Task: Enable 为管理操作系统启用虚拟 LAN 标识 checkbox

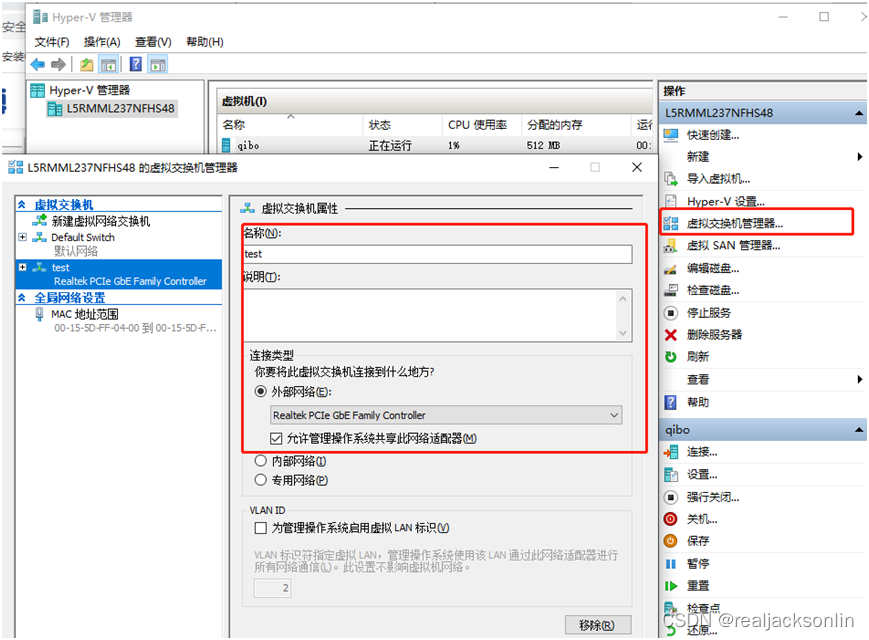Action: (260, 528)
